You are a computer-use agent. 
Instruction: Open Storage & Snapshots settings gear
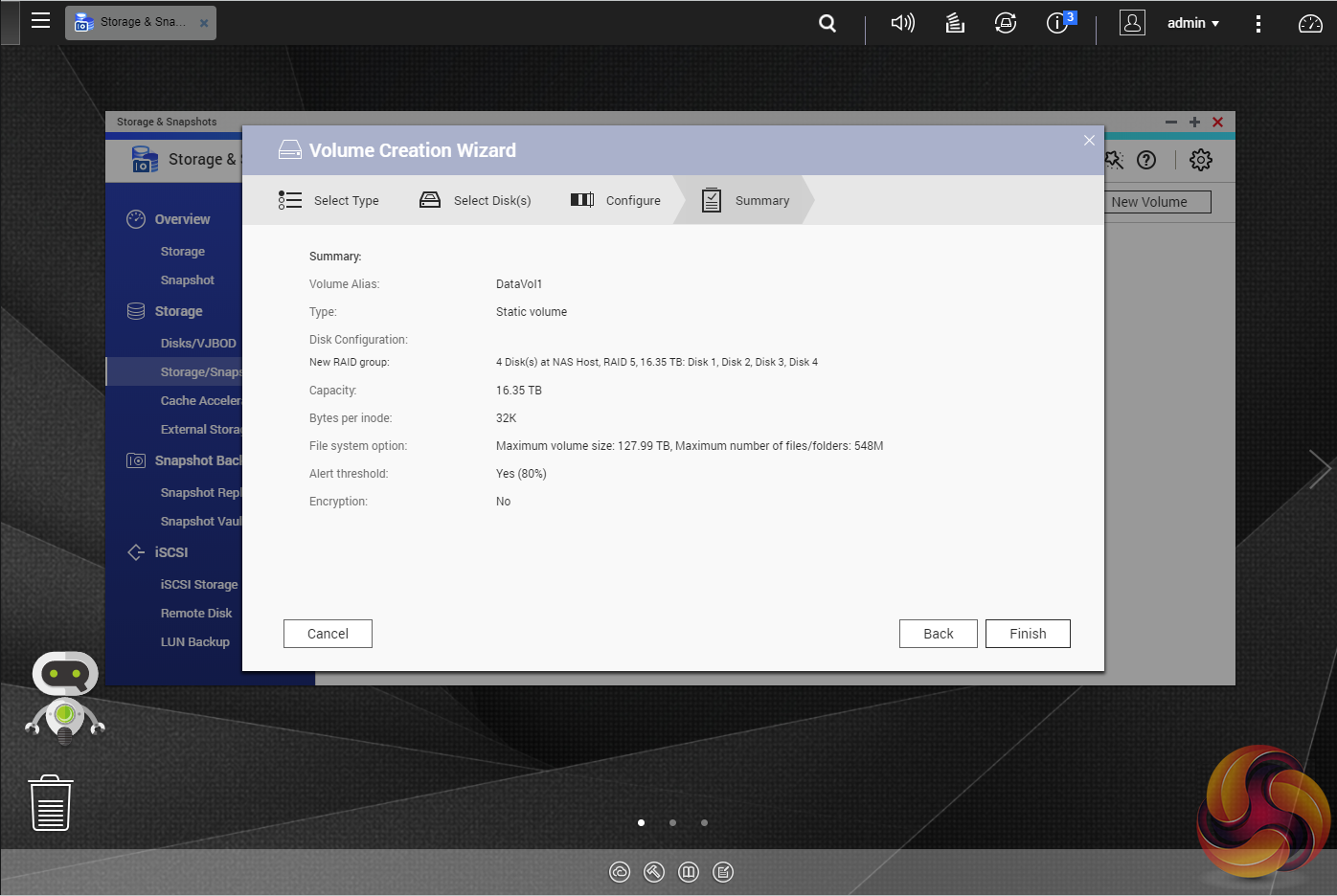click(x=1200, y=160)
